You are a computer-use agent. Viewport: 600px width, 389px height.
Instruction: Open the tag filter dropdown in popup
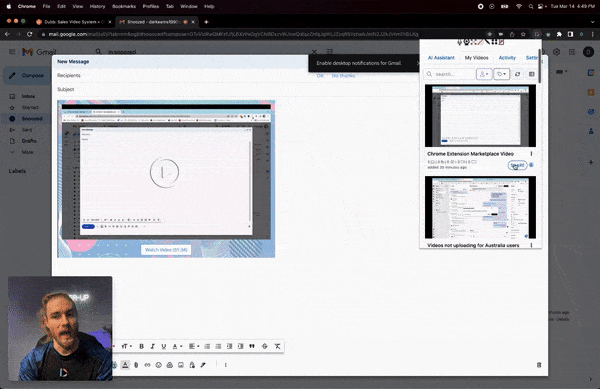[x=502, y=74]
